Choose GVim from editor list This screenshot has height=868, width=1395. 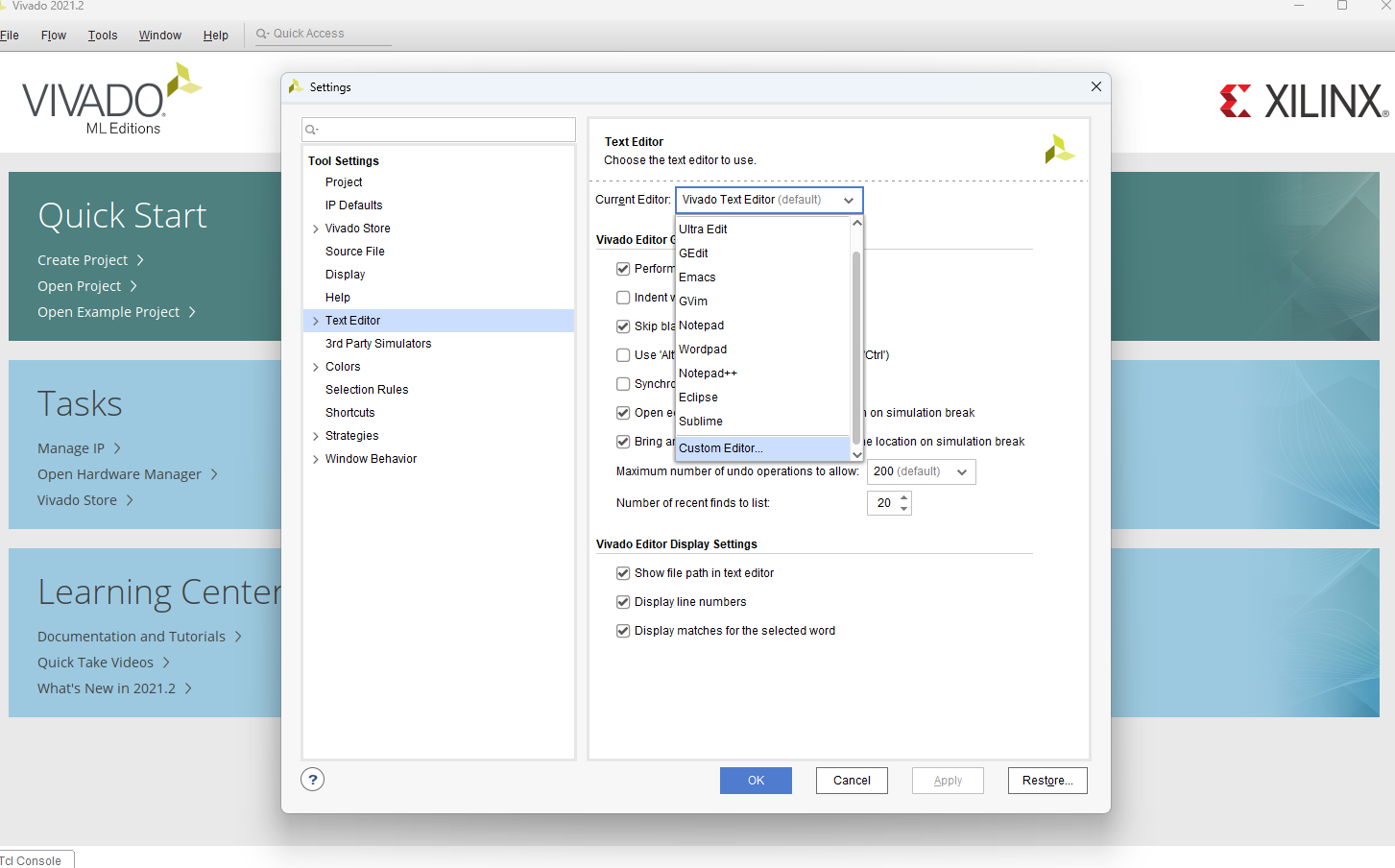pyautogui.click(x=763, y=301)
